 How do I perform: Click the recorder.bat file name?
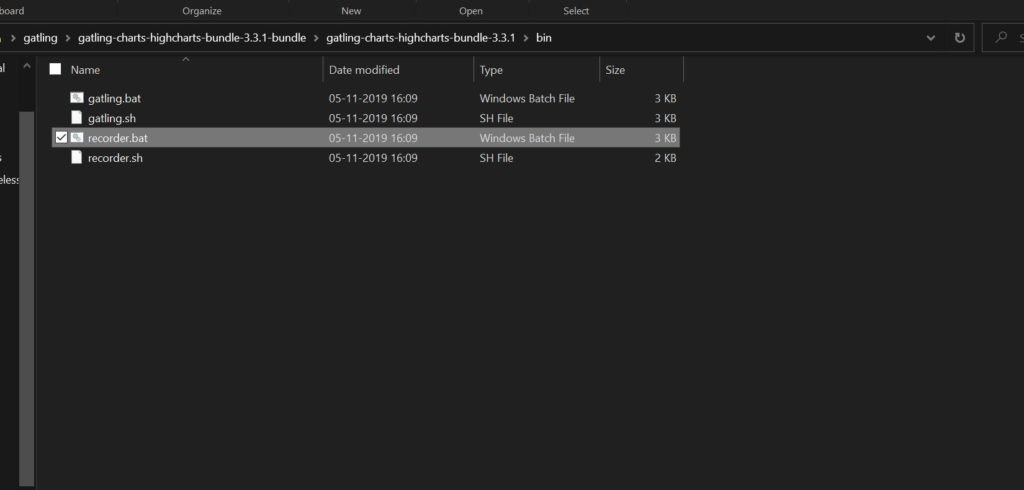pos(118,138)
